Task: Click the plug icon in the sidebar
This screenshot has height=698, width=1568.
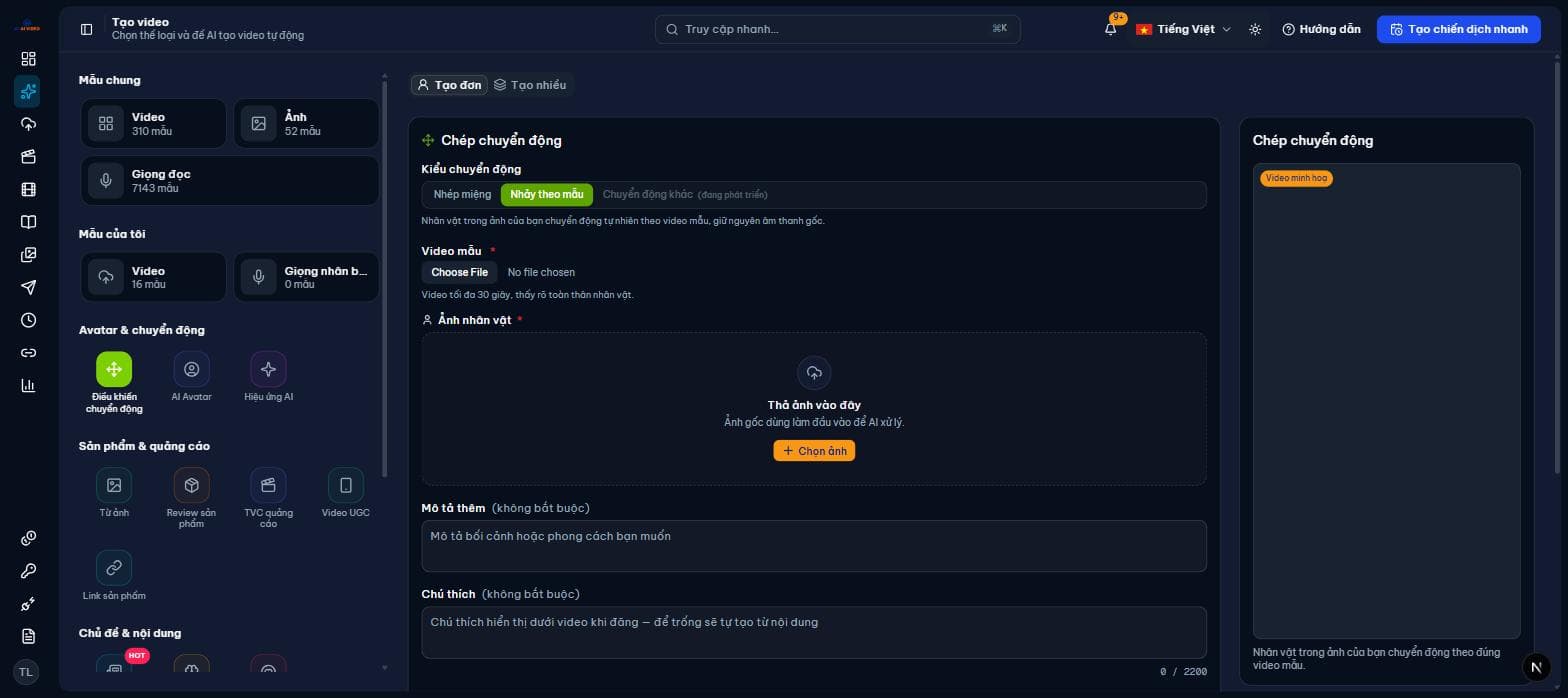Action: point(28,604)
